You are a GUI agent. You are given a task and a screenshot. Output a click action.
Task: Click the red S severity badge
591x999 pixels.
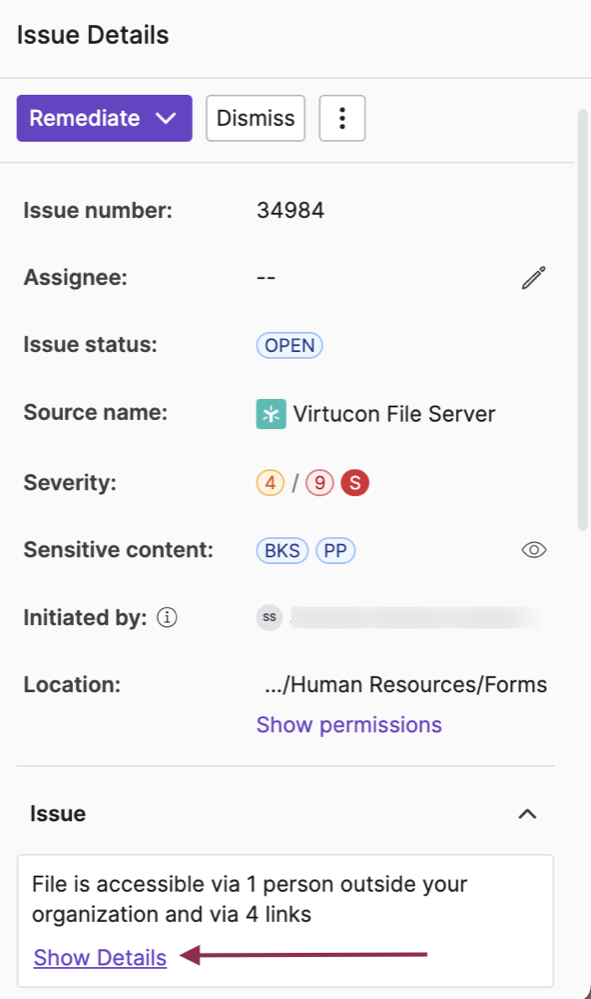355,483
